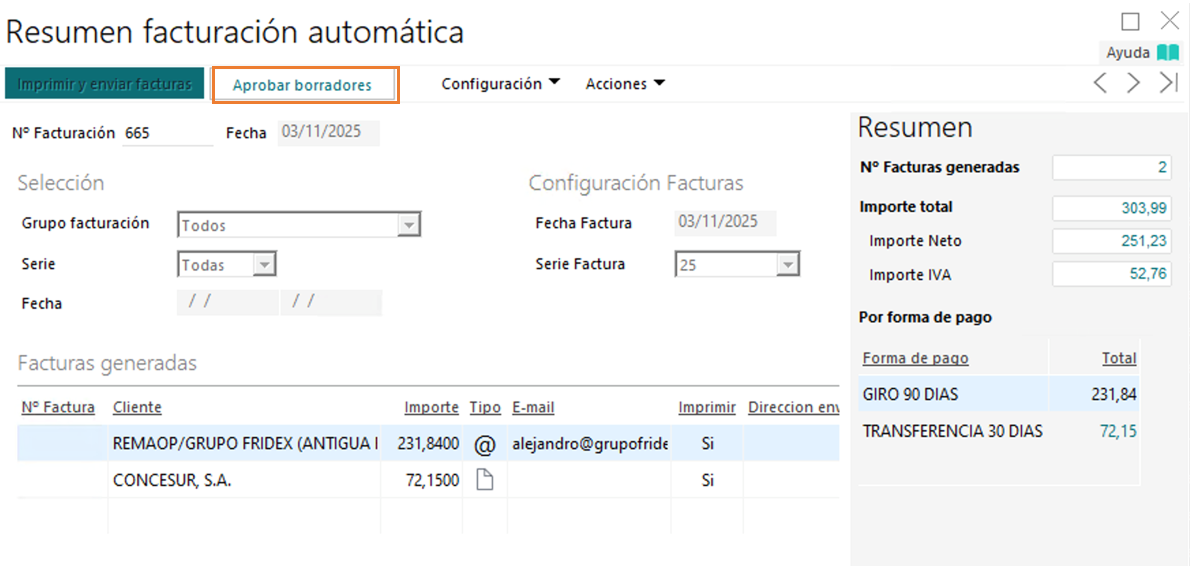This screenshot has height=566, width=1191.
Task: Click Aprobar borradores button
Action: click(305, 85)
